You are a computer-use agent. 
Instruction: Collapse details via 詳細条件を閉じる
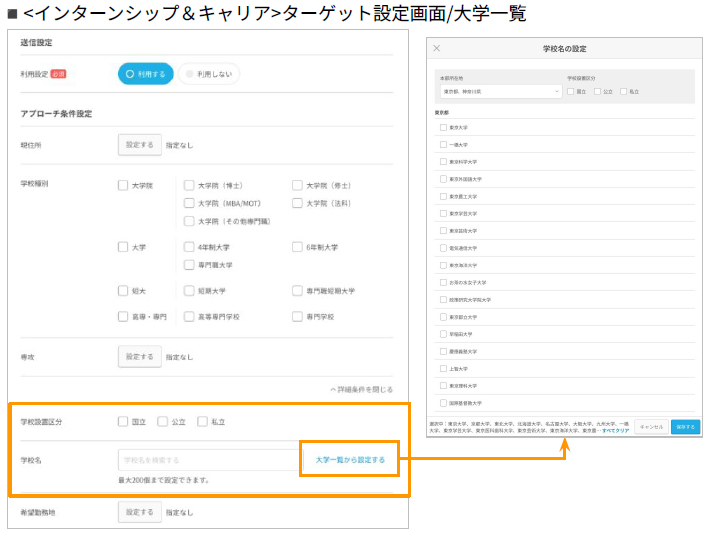(x=361, y=389)
